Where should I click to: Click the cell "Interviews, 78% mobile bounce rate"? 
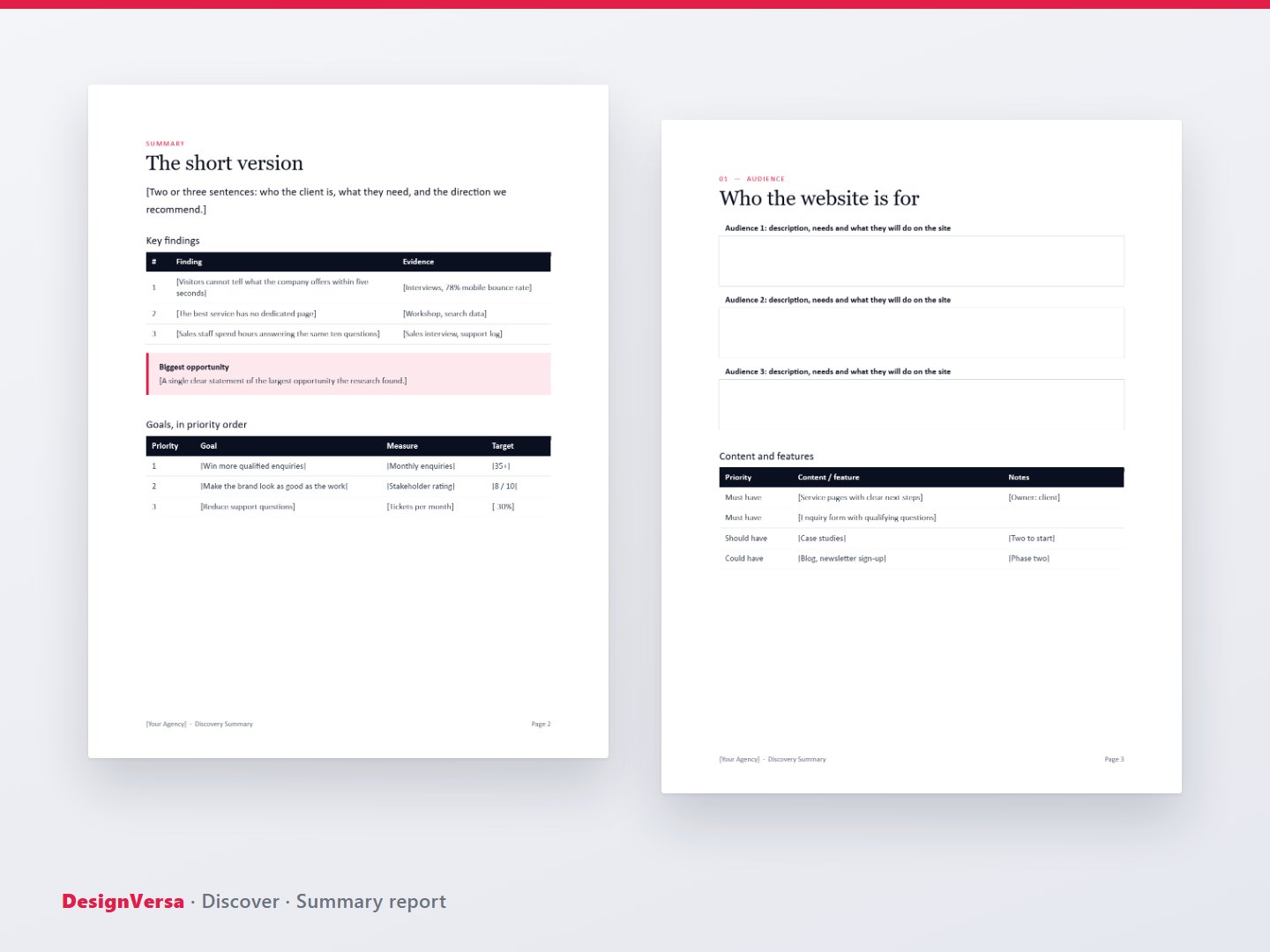pos(467,287)
